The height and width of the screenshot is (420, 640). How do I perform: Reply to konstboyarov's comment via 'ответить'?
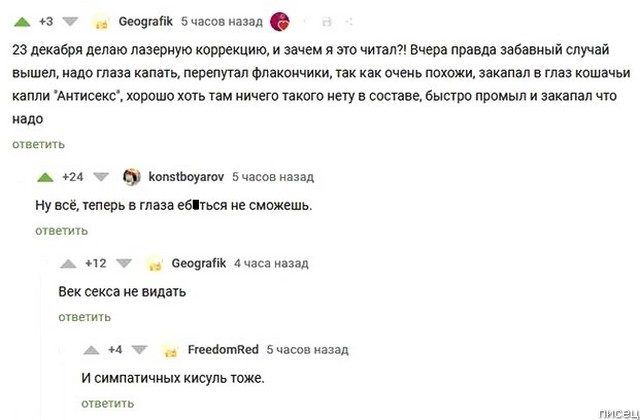(62, 231)
